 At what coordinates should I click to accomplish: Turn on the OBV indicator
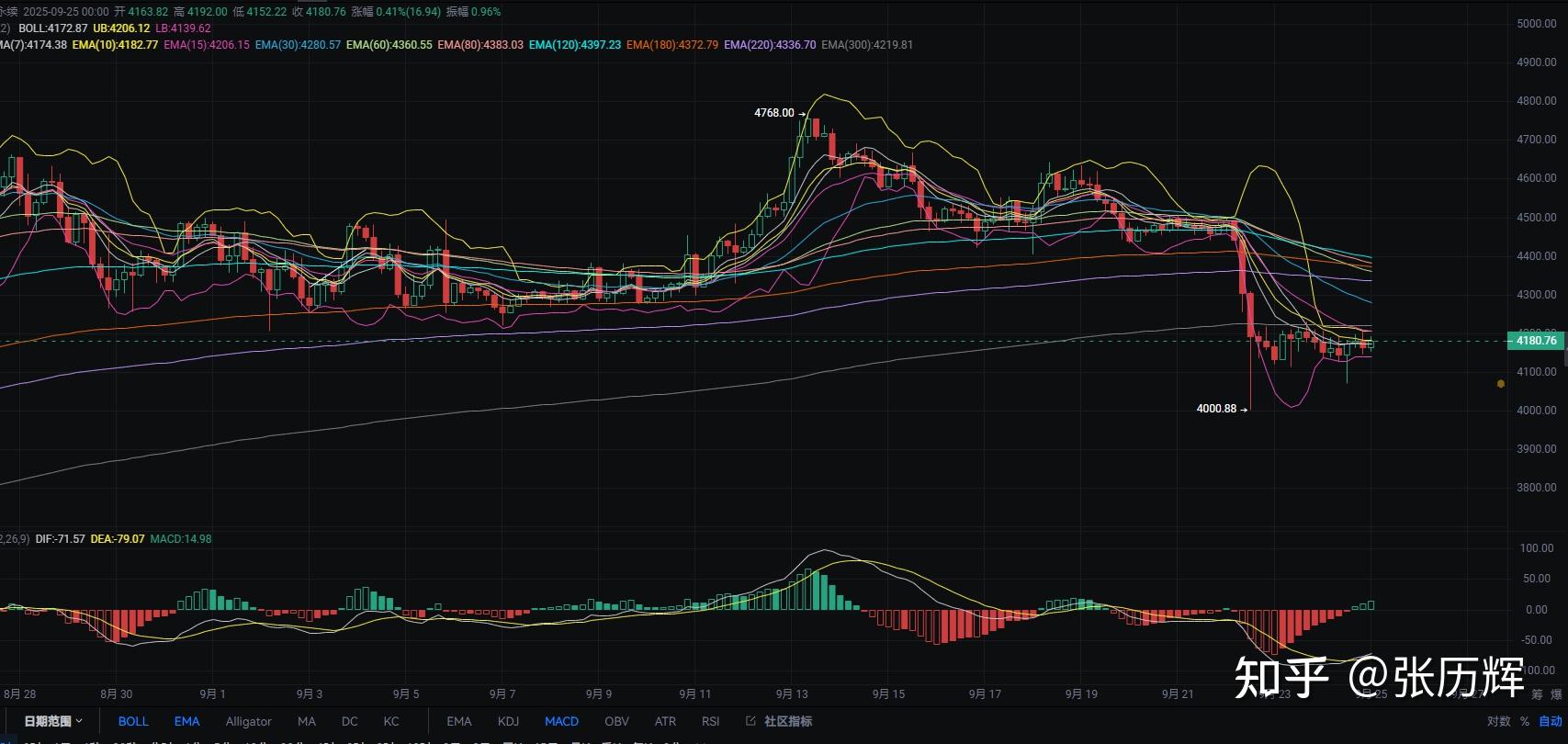pyautogui.click(x=616, y=721)
